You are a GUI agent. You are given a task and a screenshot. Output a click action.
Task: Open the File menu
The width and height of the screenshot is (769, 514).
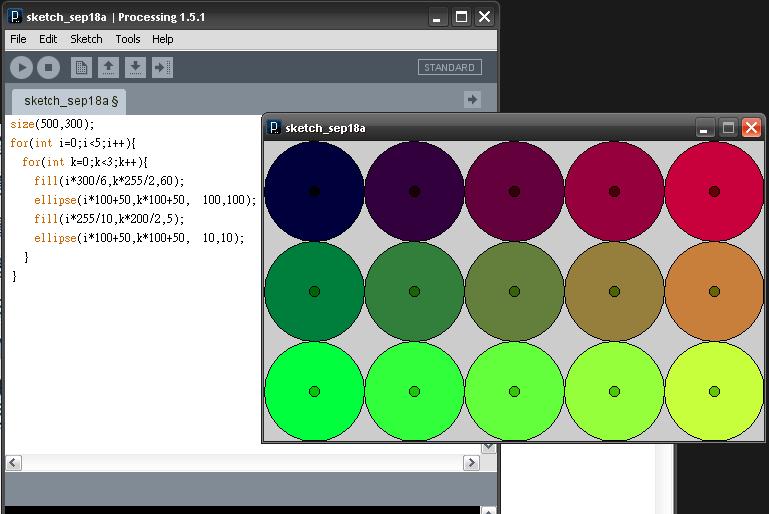[18, 39]
